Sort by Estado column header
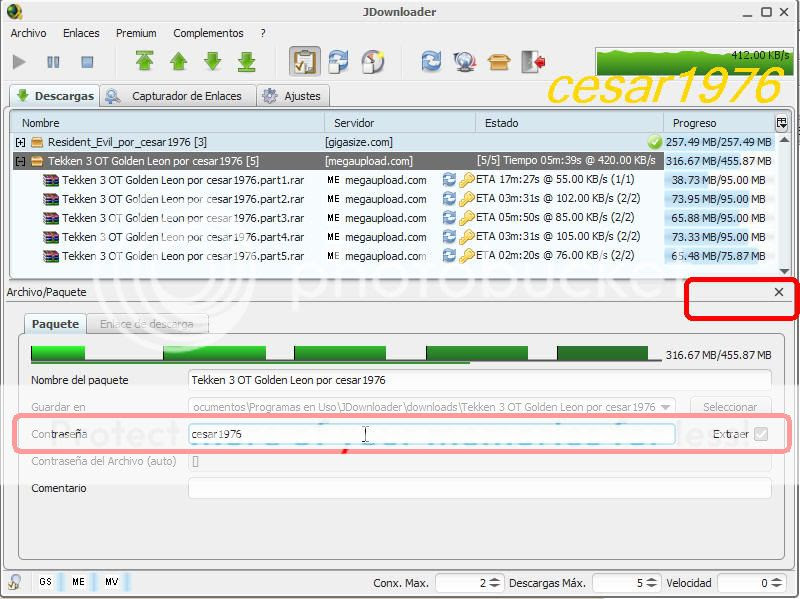 pos(569,123)
